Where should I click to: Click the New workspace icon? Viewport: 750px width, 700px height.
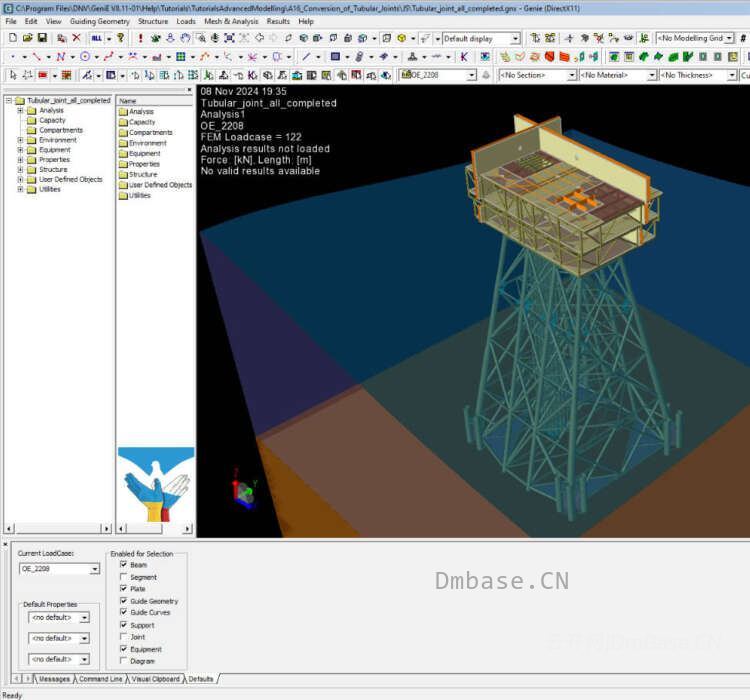point(13,38)
